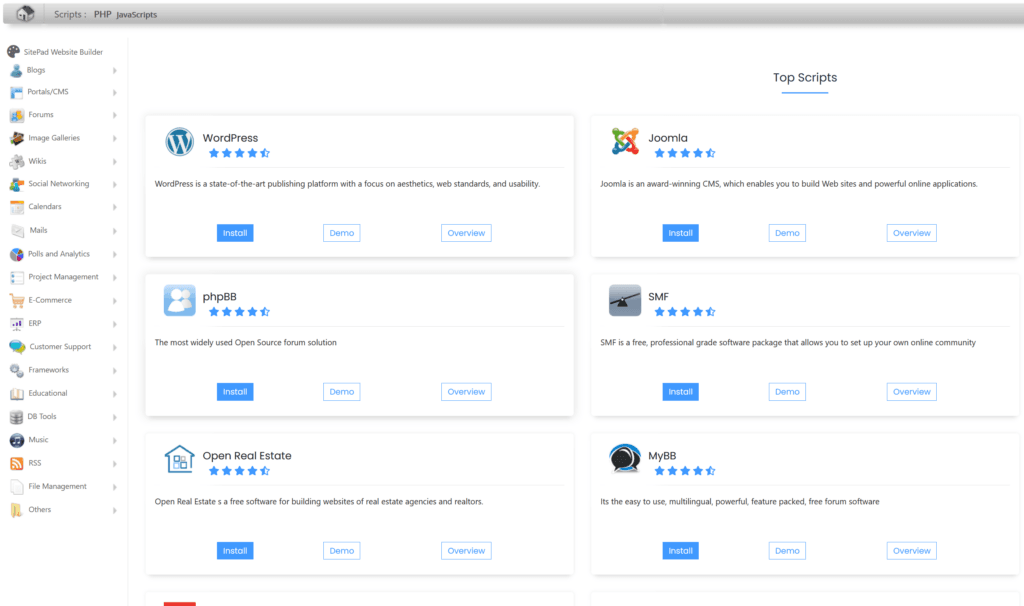
Task: Click the Frameworks gears icon
Action: click(x=17, y=370)
